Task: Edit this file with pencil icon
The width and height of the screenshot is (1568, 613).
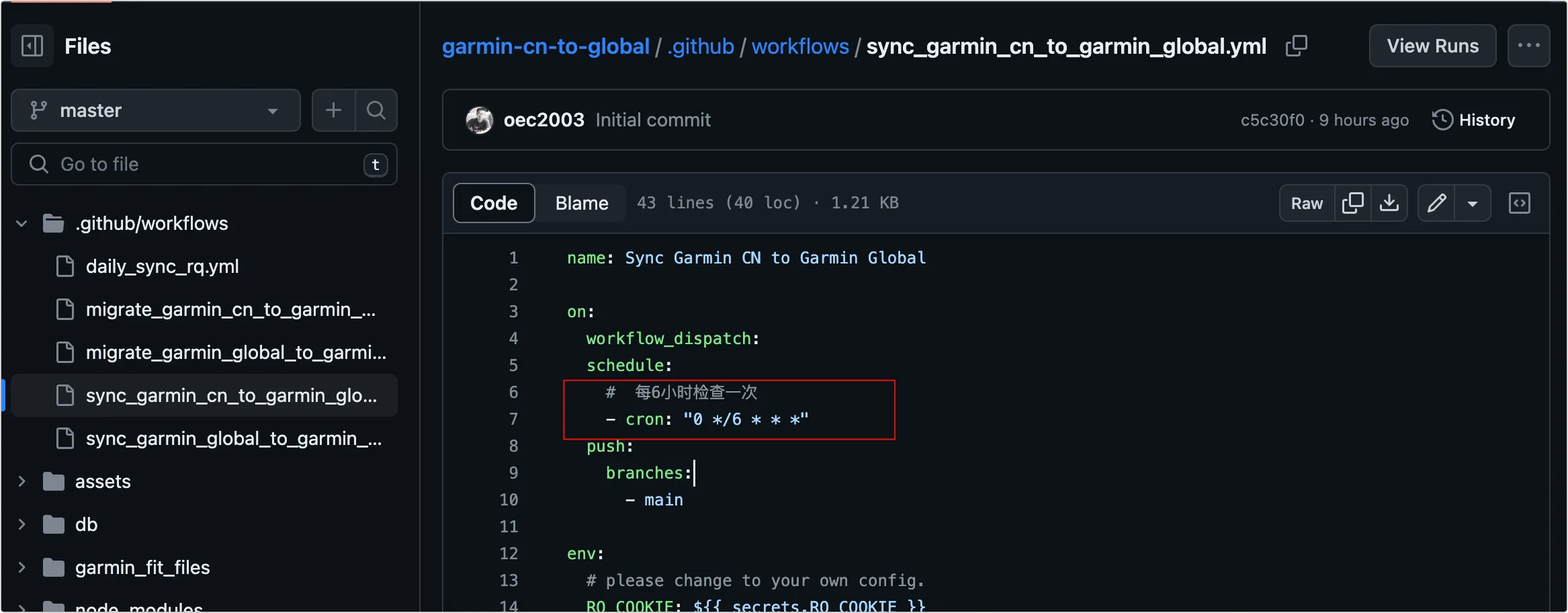Action: click(1436, 203)
